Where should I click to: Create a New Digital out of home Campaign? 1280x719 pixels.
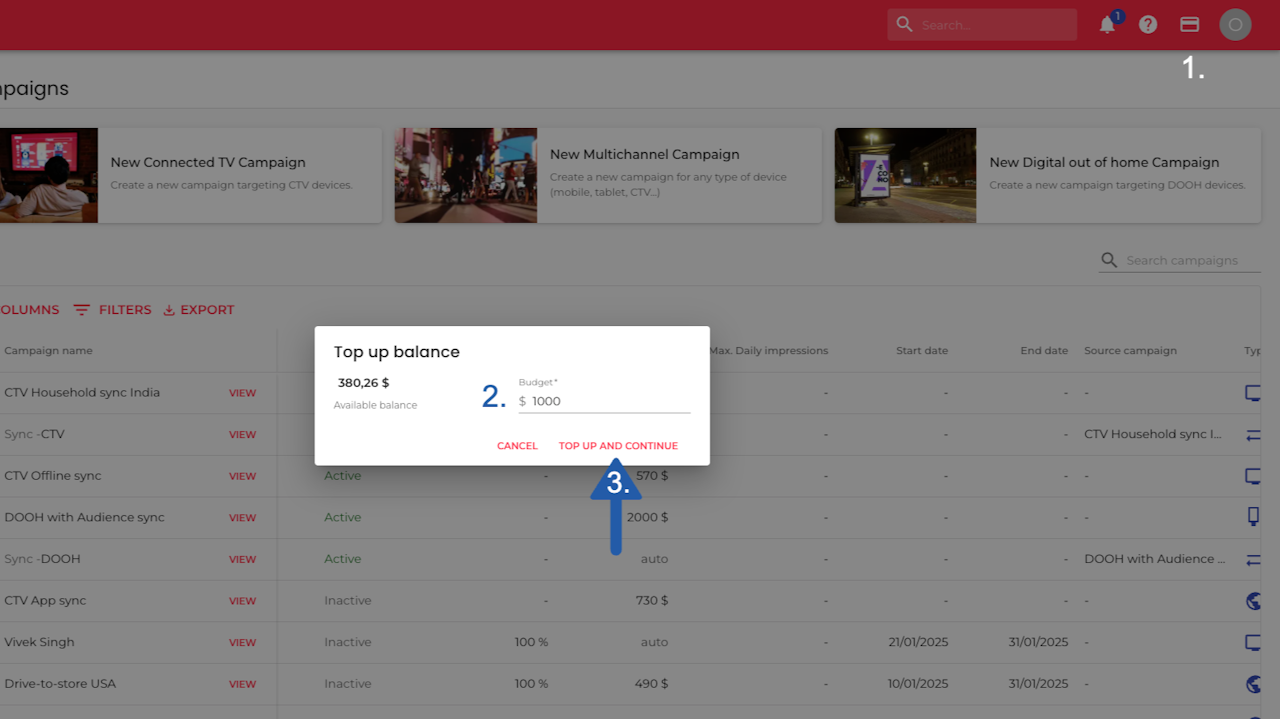tap(1047, 175)
